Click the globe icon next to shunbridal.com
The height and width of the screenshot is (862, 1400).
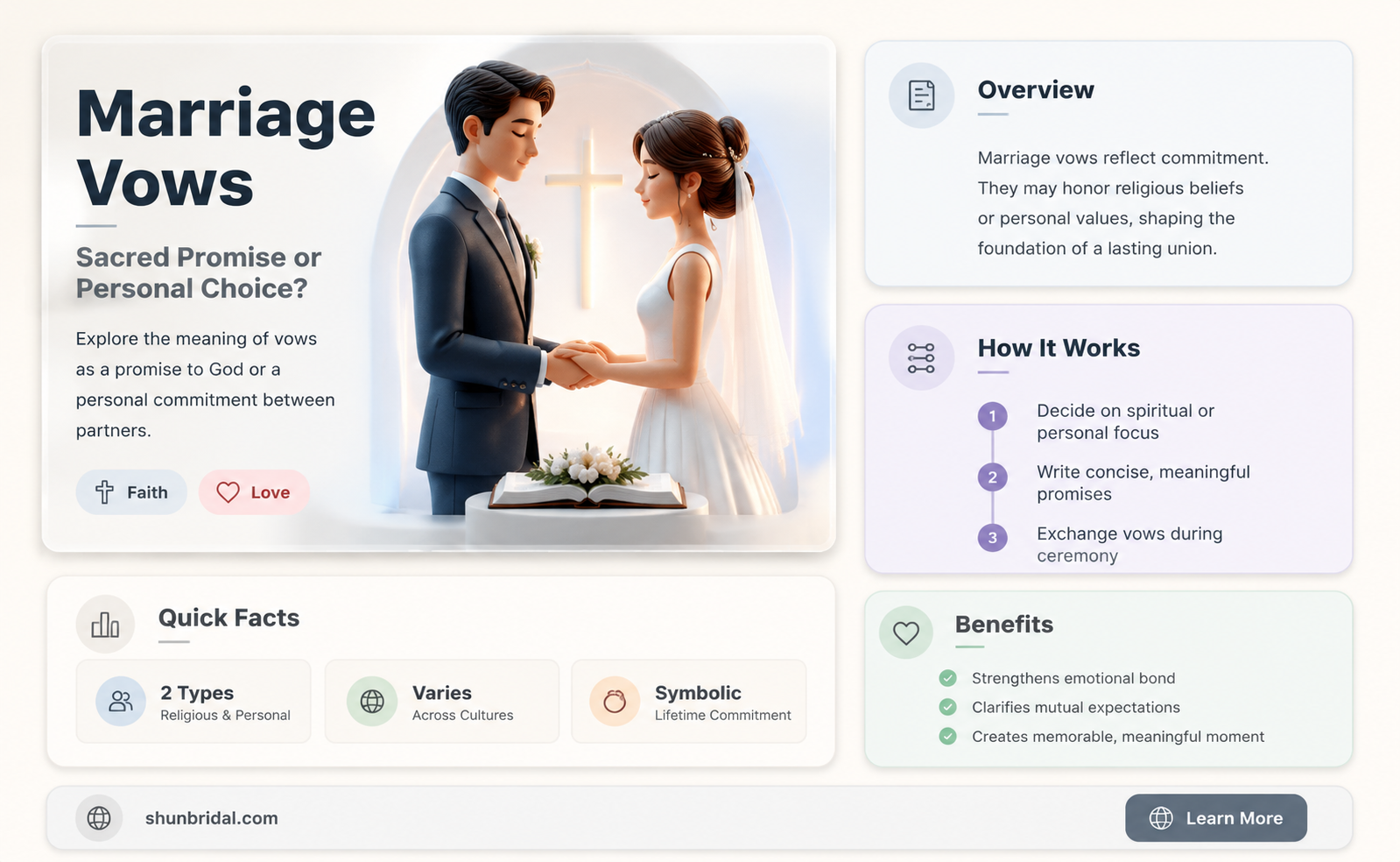[x=99, y=818]
